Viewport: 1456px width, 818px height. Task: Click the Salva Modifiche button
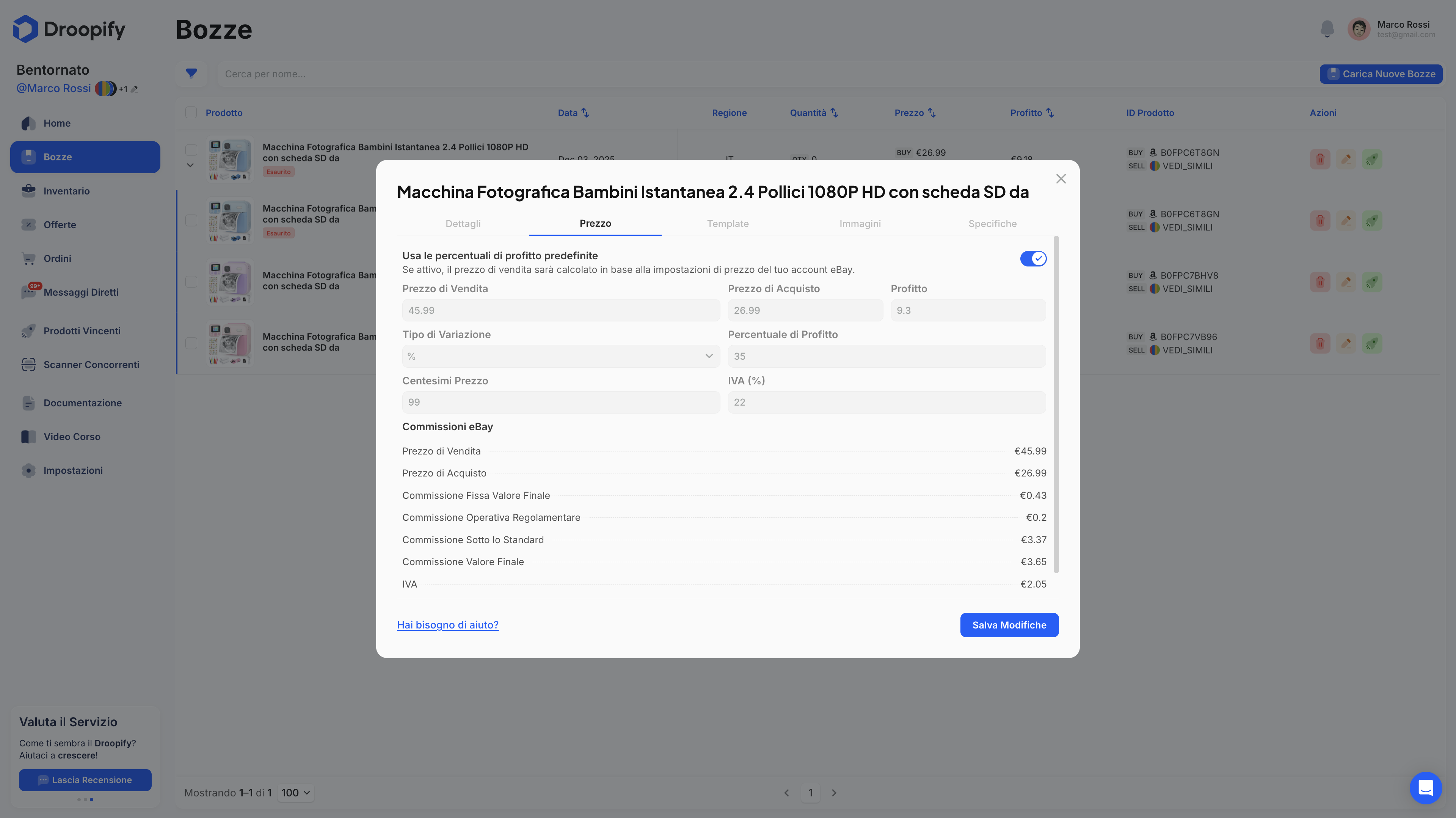[1009, 625]
